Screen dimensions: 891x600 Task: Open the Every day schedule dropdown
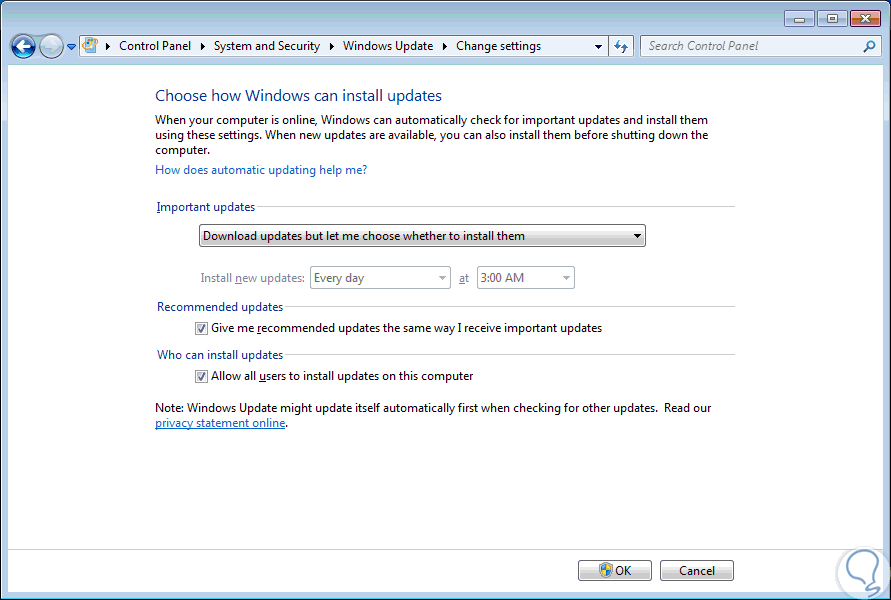pyautogui.click(x=380, y=278)
